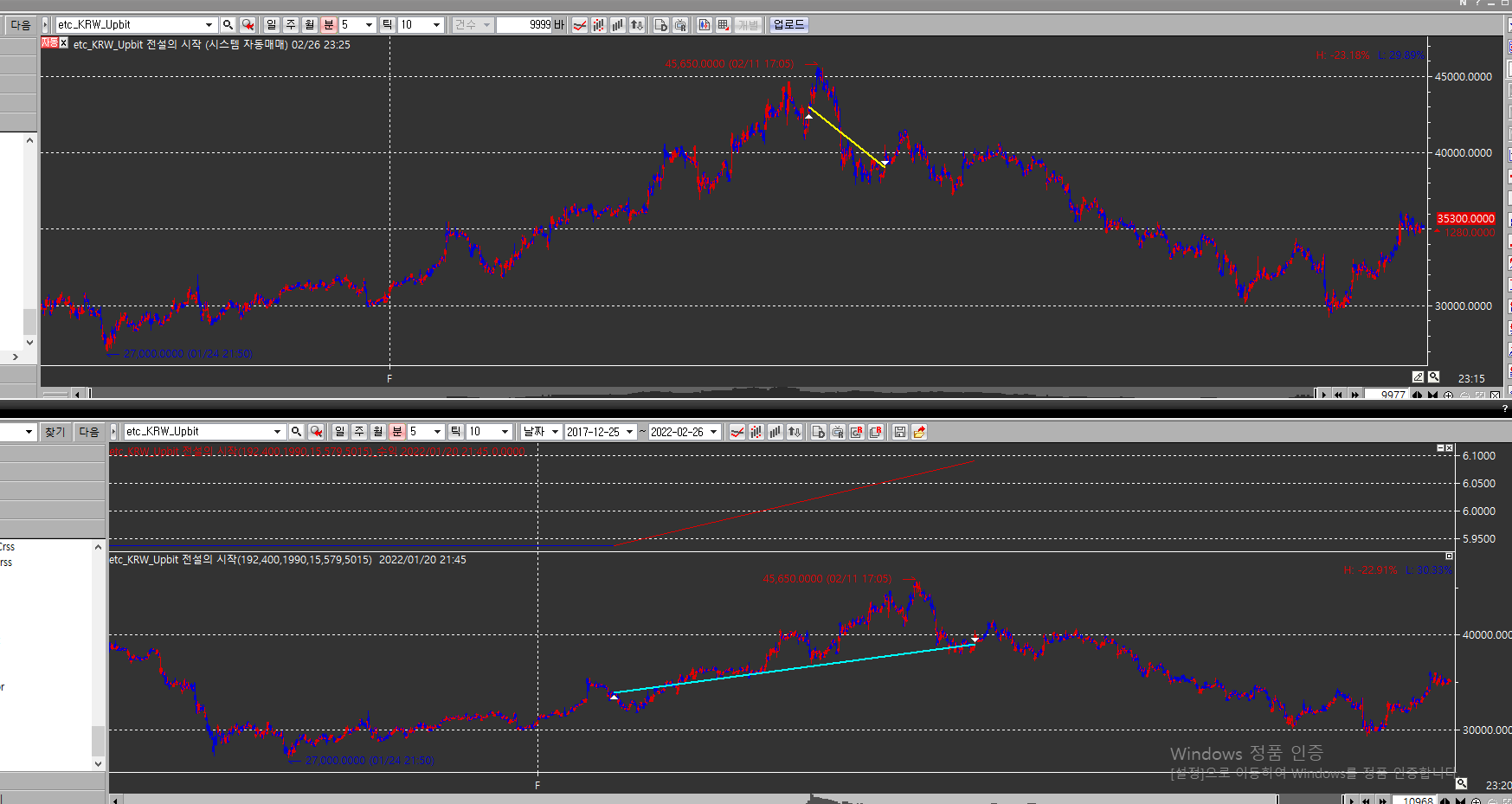Click the 찾기 button
The height and width of the screenshot is (804, 1512).
pos(55,432)
